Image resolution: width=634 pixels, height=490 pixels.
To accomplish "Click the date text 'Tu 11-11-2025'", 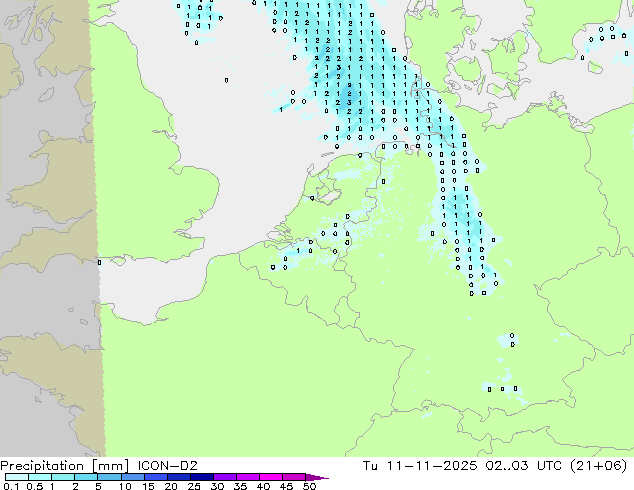I will (420, 466).
